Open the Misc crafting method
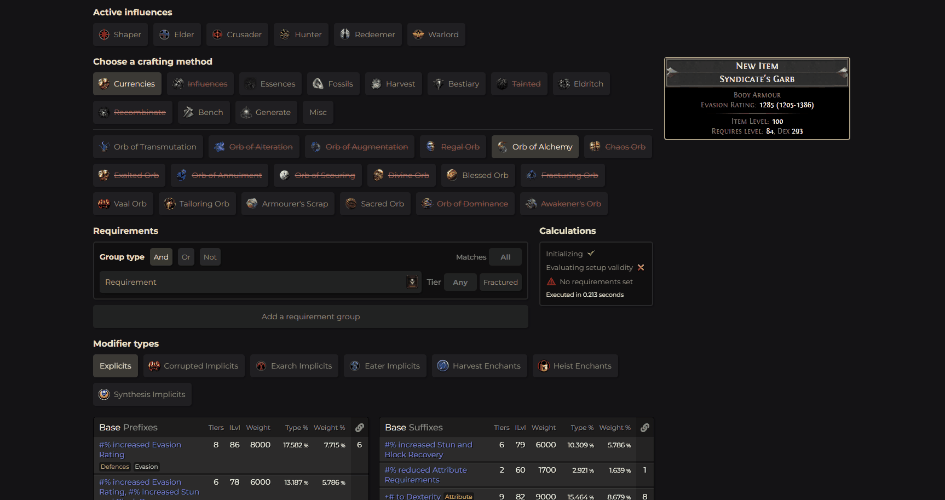 pyautogui.click(x=318, y=112)
